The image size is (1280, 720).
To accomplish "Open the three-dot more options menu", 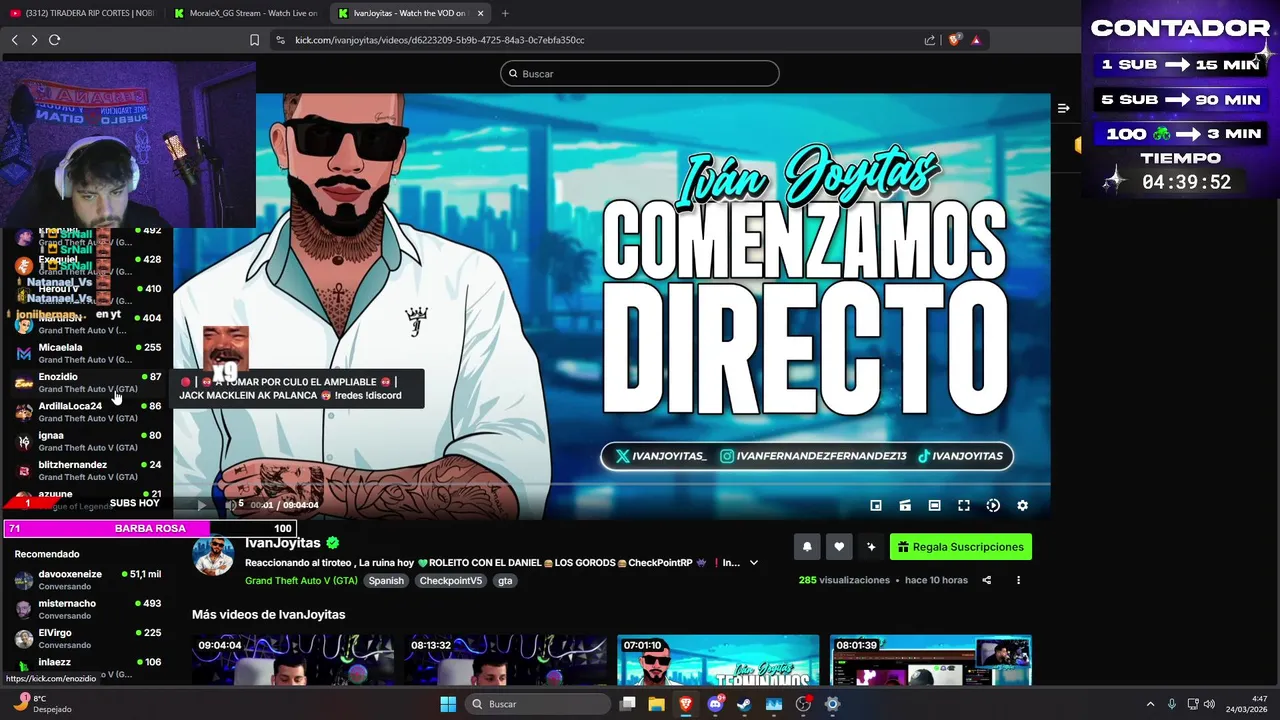I will 1019,580.
